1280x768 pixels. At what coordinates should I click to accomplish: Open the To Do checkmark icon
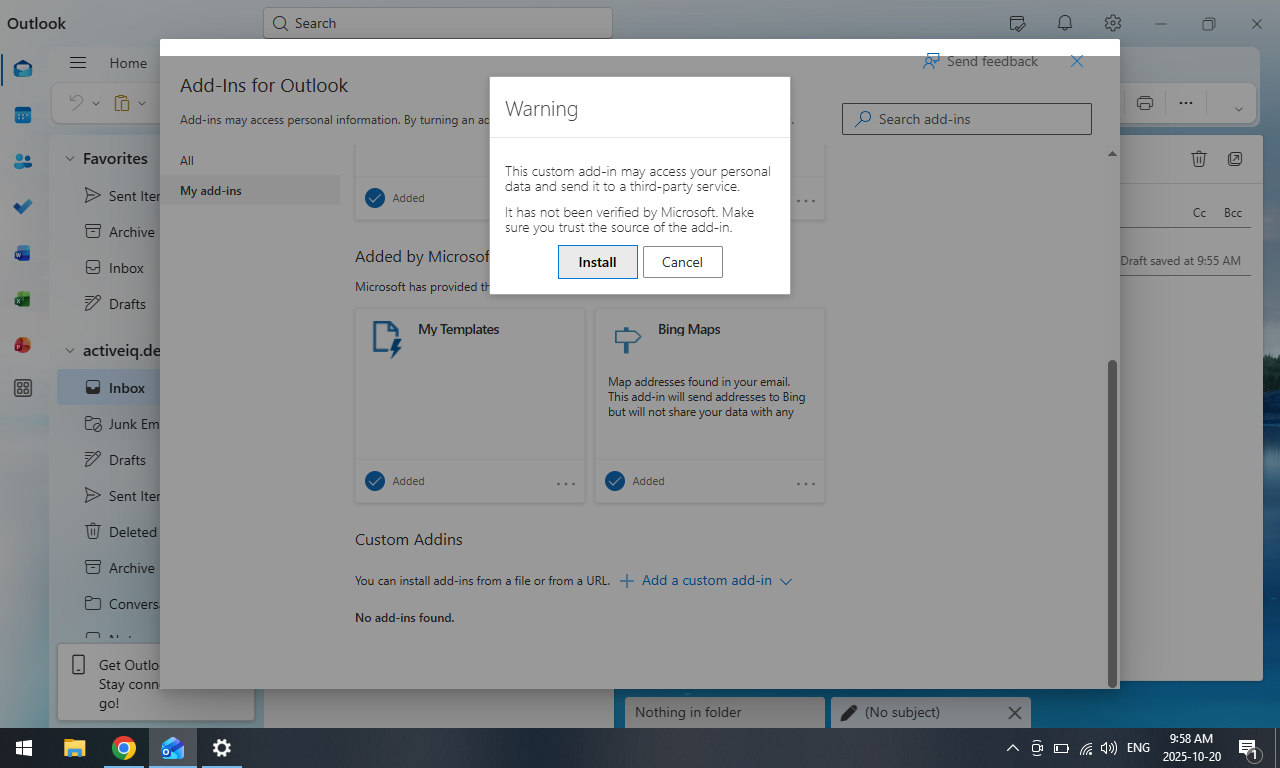(x=22, y=207)
